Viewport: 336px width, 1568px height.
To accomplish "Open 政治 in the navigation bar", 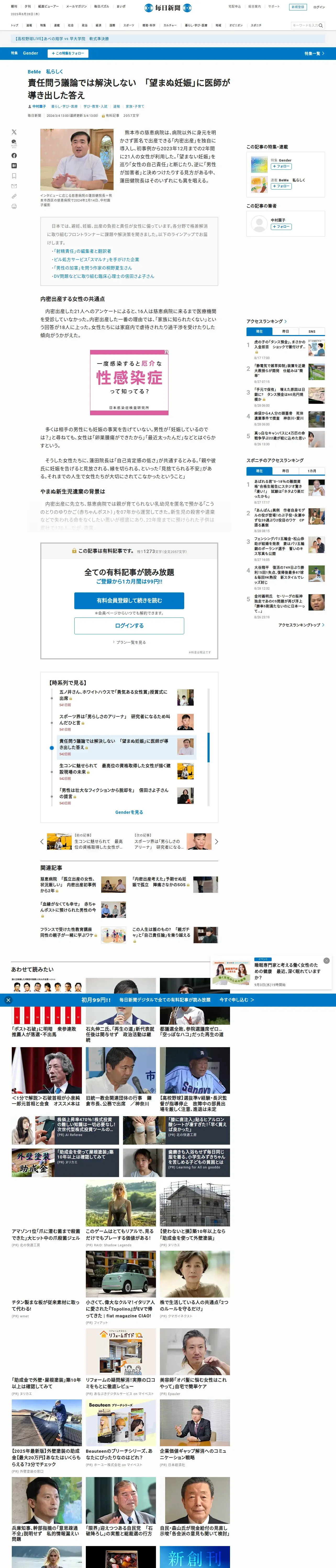I will pyautogui.click(x=85, y=26).
